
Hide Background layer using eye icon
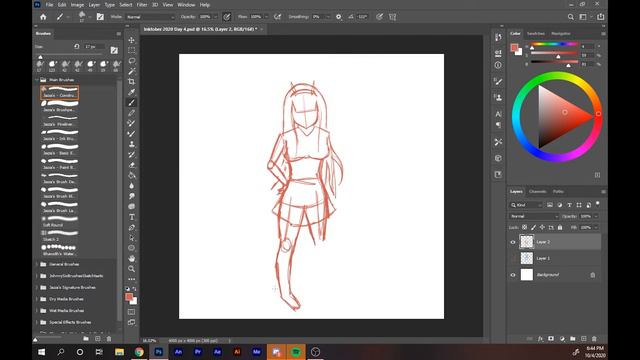[x=513, y=275]
